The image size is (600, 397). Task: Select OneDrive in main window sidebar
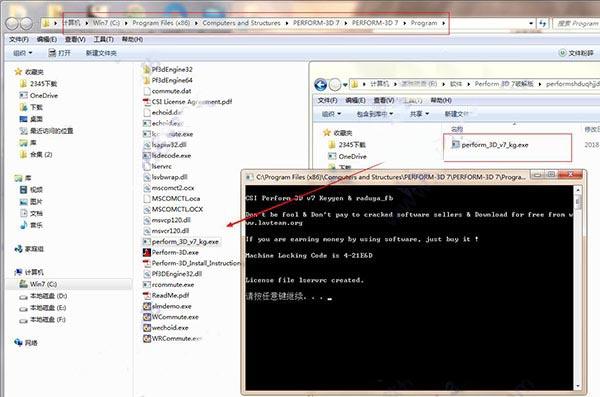(x=39, y=95)
